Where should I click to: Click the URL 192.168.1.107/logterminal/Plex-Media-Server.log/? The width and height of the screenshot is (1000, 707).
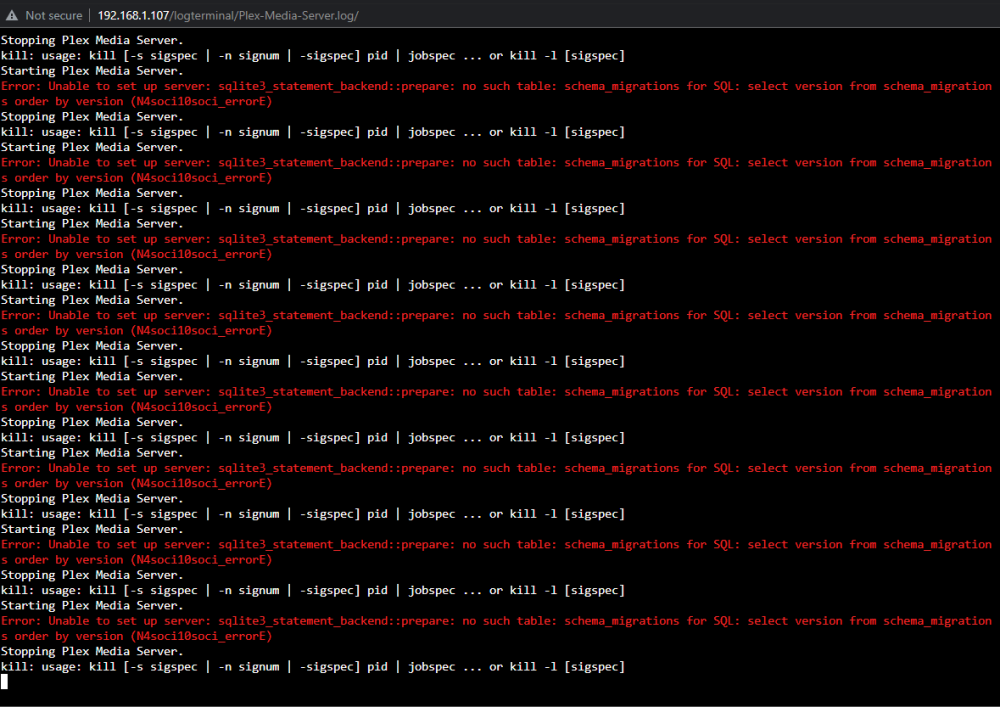(228, 15)
